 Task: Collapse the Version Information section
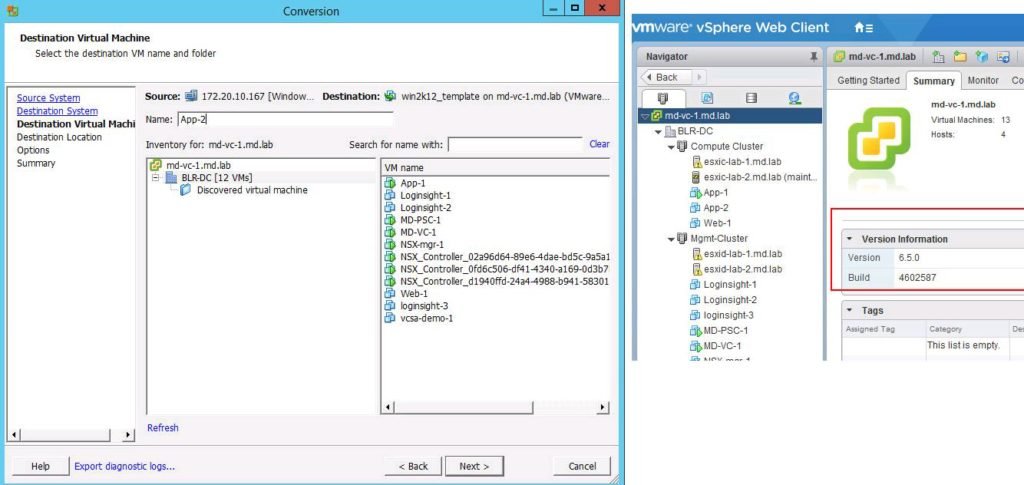click(x=849, y=239)
